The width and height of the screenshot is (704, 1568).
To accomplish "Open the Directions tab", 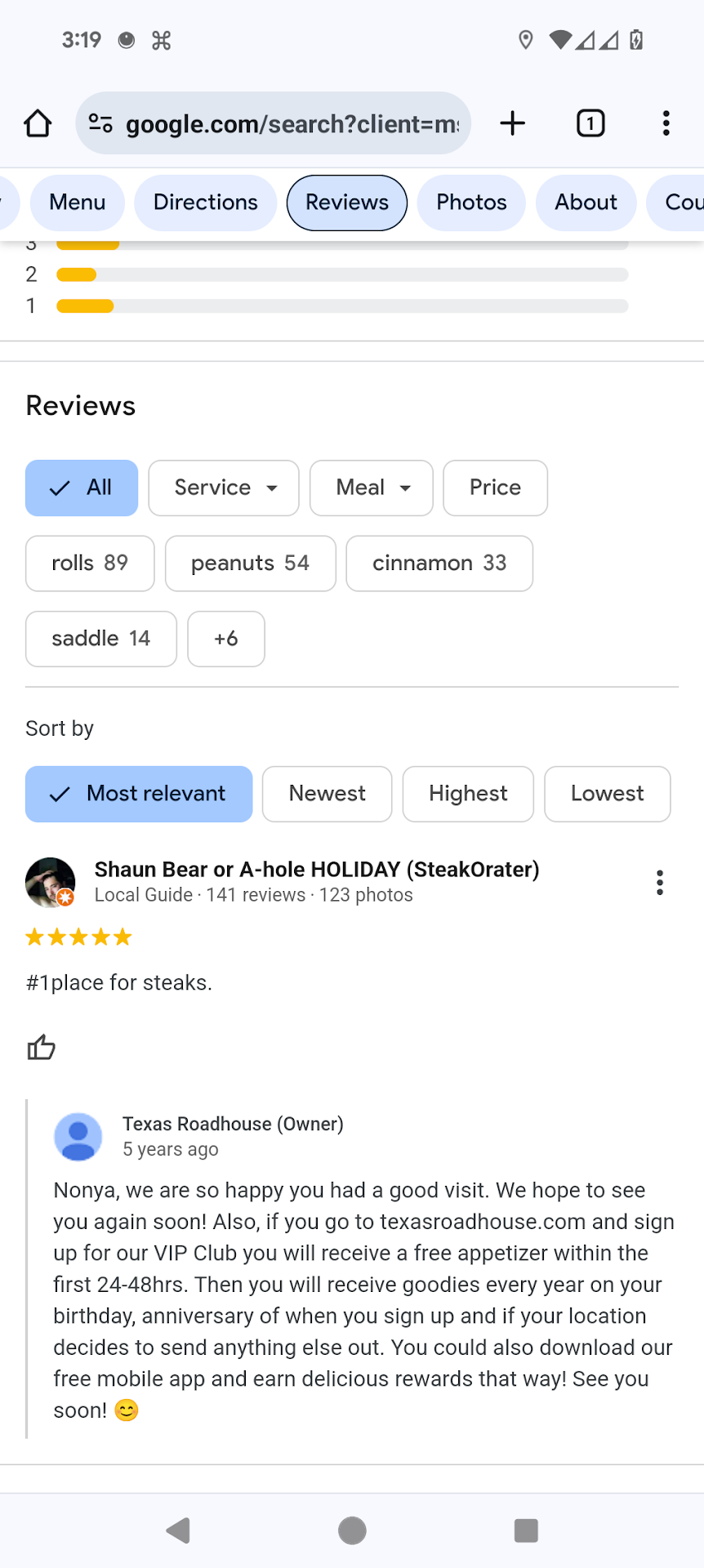I will point(206,203).
